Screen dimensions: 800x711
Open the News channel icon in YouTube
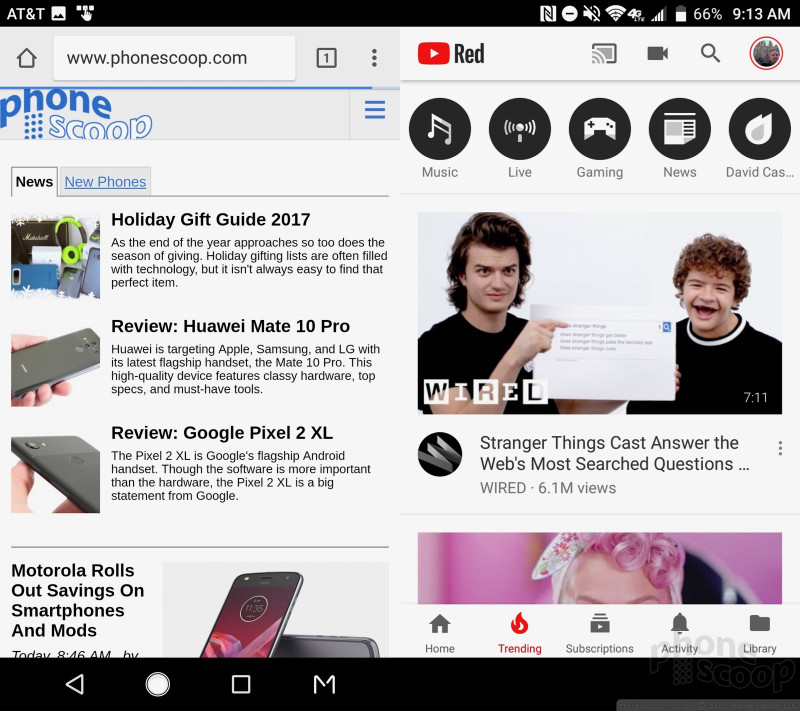point(680,129)
